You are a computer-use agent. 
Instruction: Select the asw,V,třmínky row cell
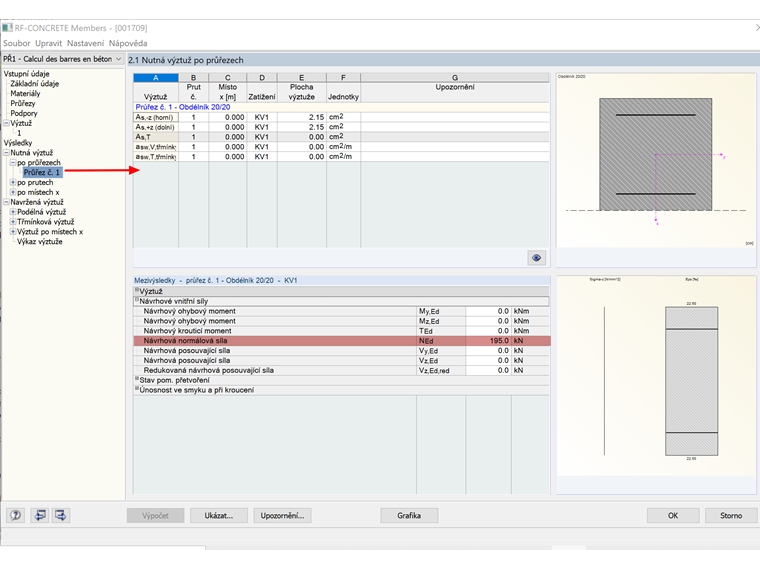tap(156, 147)
